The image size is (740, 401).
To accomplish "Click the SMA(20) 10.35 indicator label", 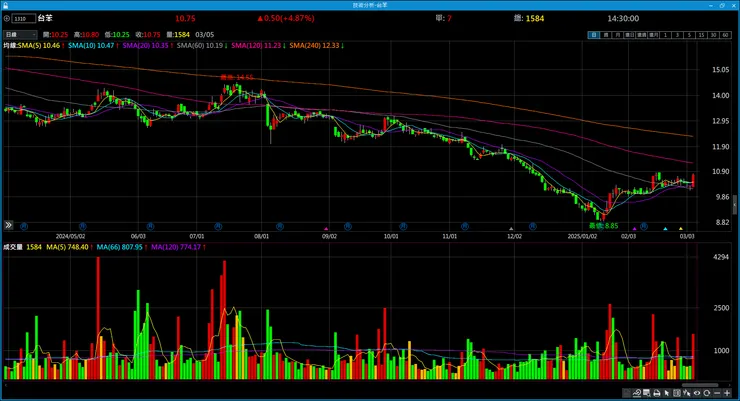I will [145, 45].
